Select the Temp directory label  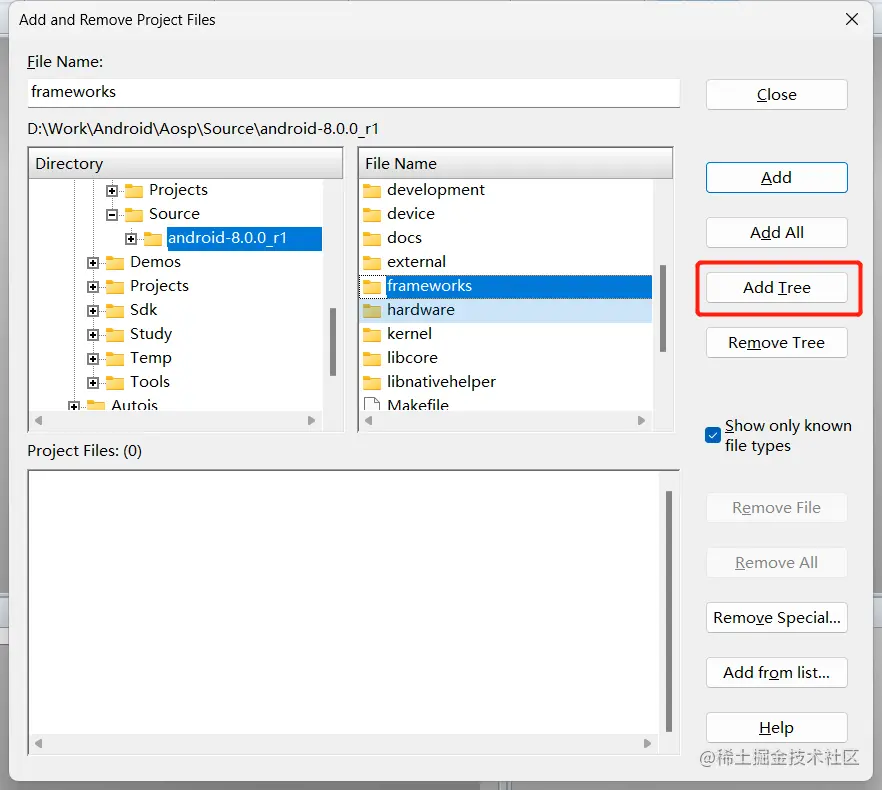click(151, 358)
